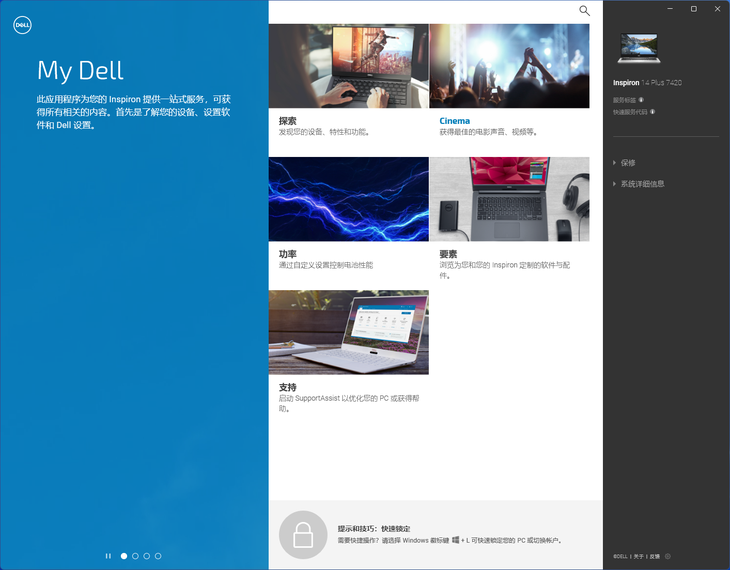Click the info icon beside 服务标签
This screenshot has width=730, height=570.
(x=641, y=100)
